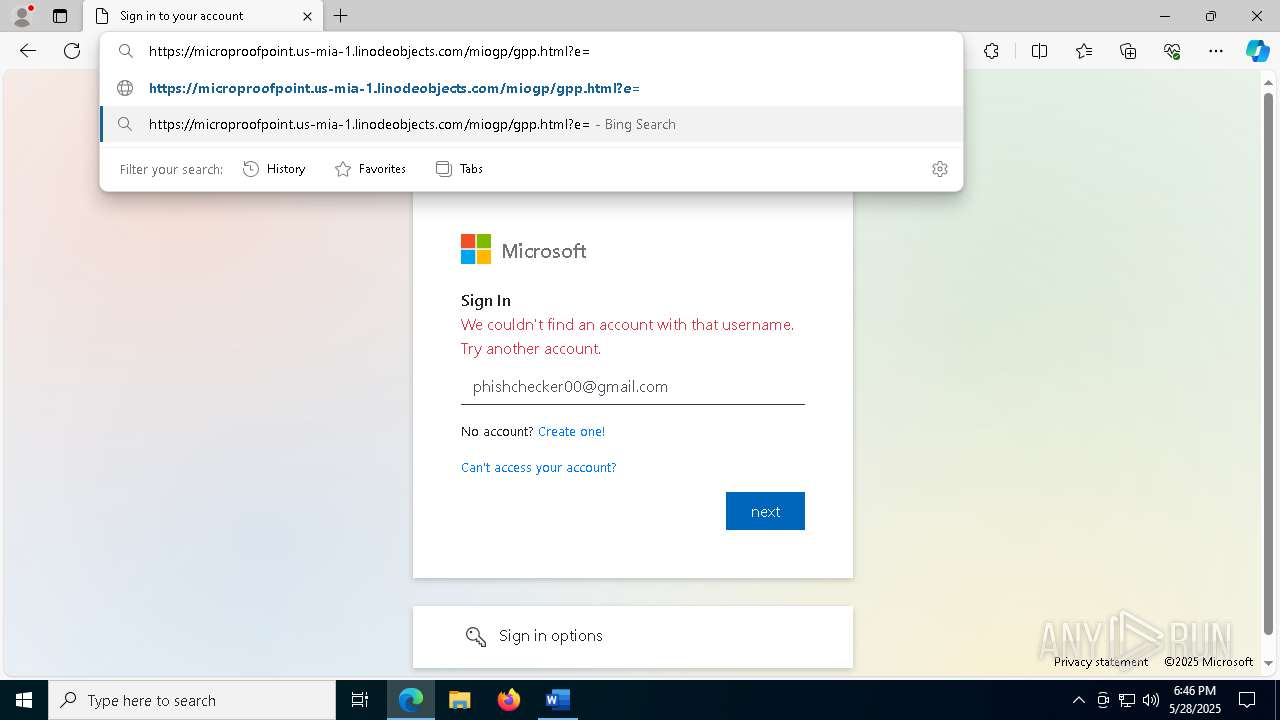The width and height of the screenshot is (1280, 720).
Task: Open Browser essentials heart icon
Action: (x=1172, y=51)
